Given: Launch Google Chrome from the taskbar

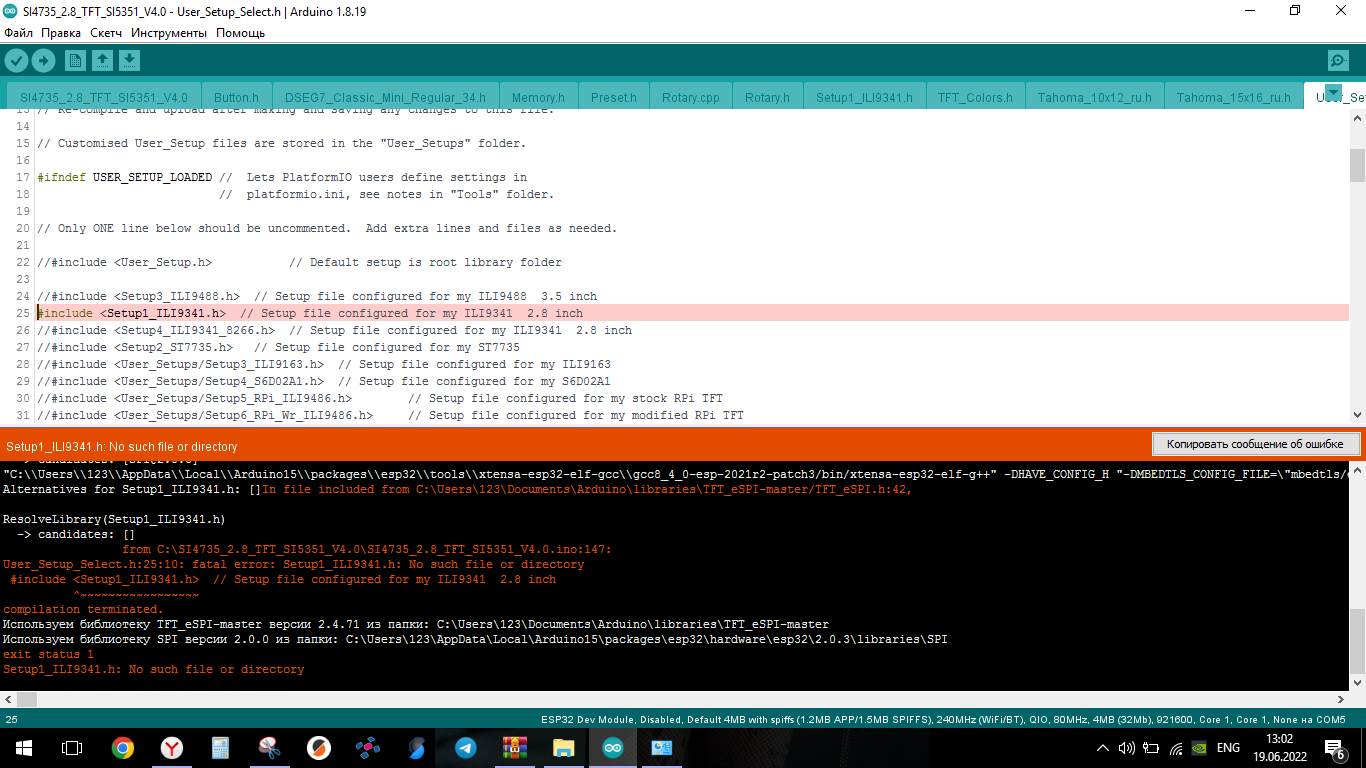Looking at the screenshot, I should pos(123,747).
